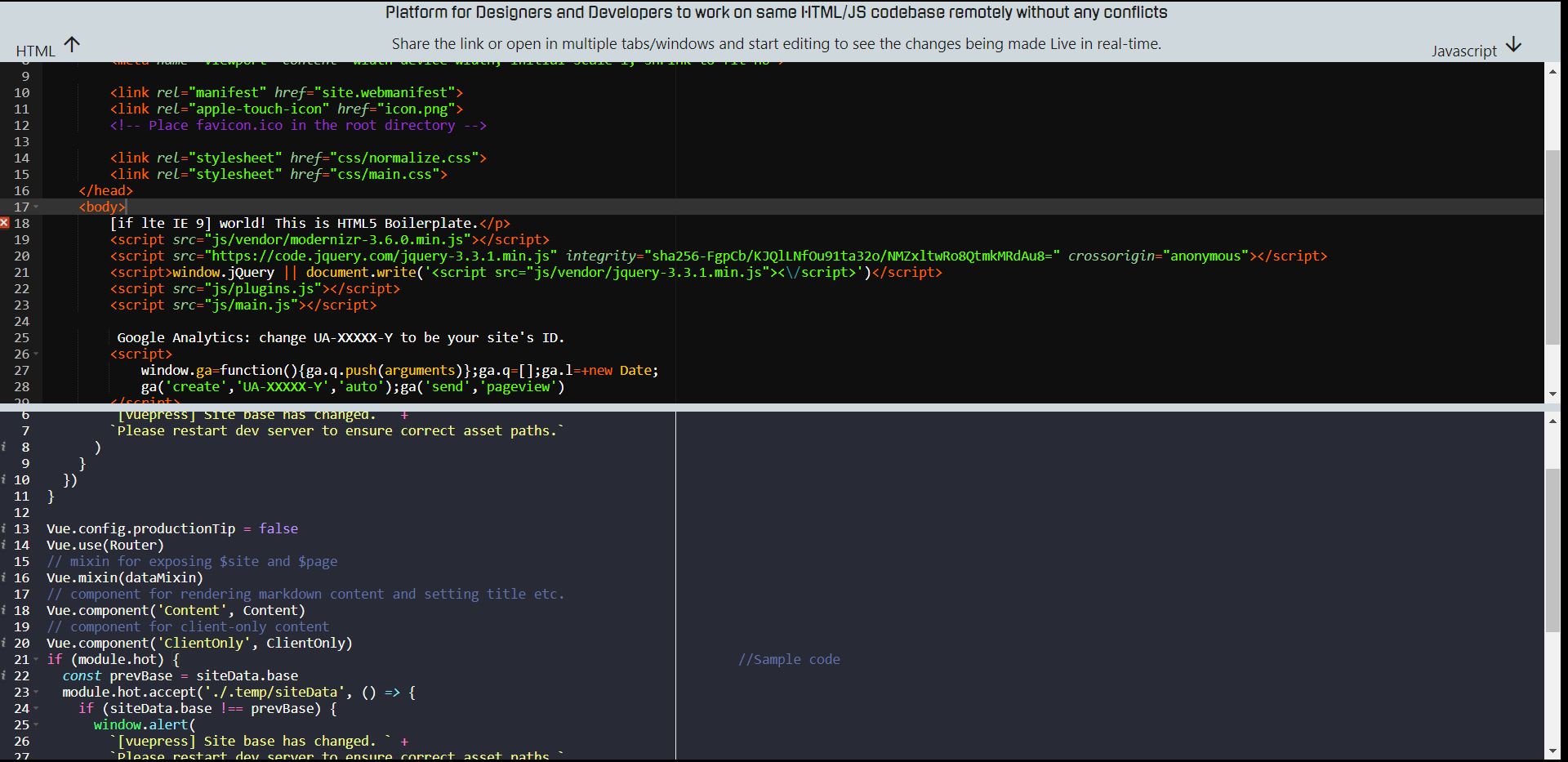The image size is (1568, 762).
Task: Click HTML gutter line number 13
Action: point(21,141)
